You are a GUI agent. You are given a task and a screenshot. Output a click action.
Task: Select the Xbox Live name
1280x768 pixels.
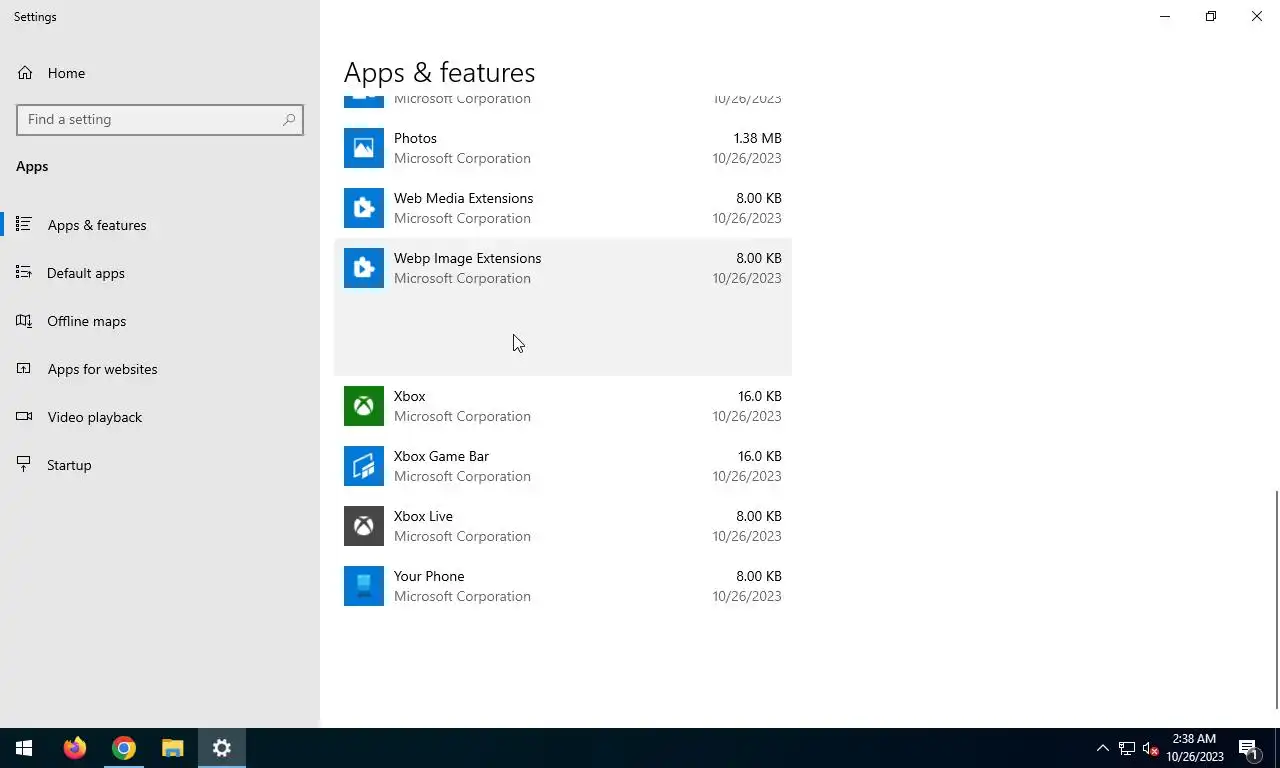(x=423, y=516)
